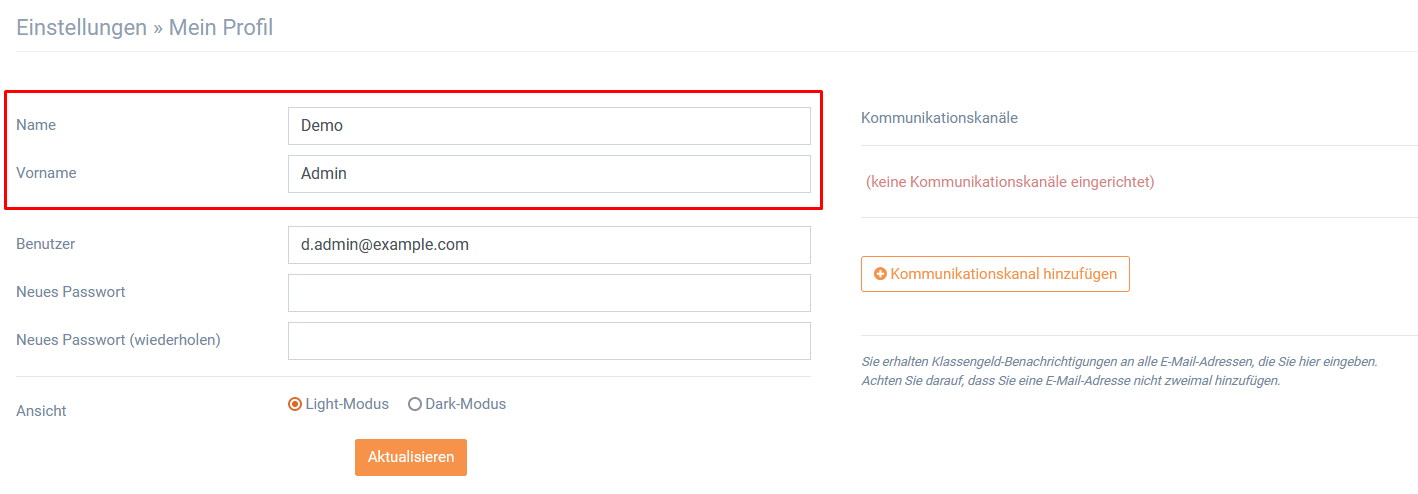
Task: Select the Dark-Modus radio button
Action: (415, 405)
